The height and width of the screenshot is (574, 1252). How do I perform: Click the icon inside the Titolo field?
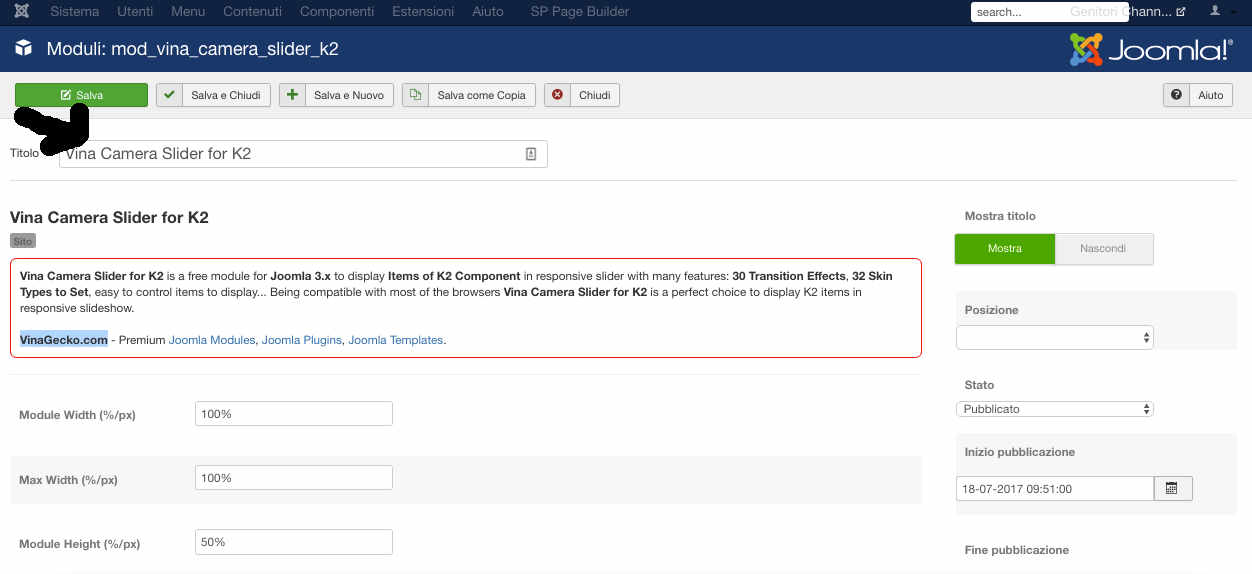[531, 154]
